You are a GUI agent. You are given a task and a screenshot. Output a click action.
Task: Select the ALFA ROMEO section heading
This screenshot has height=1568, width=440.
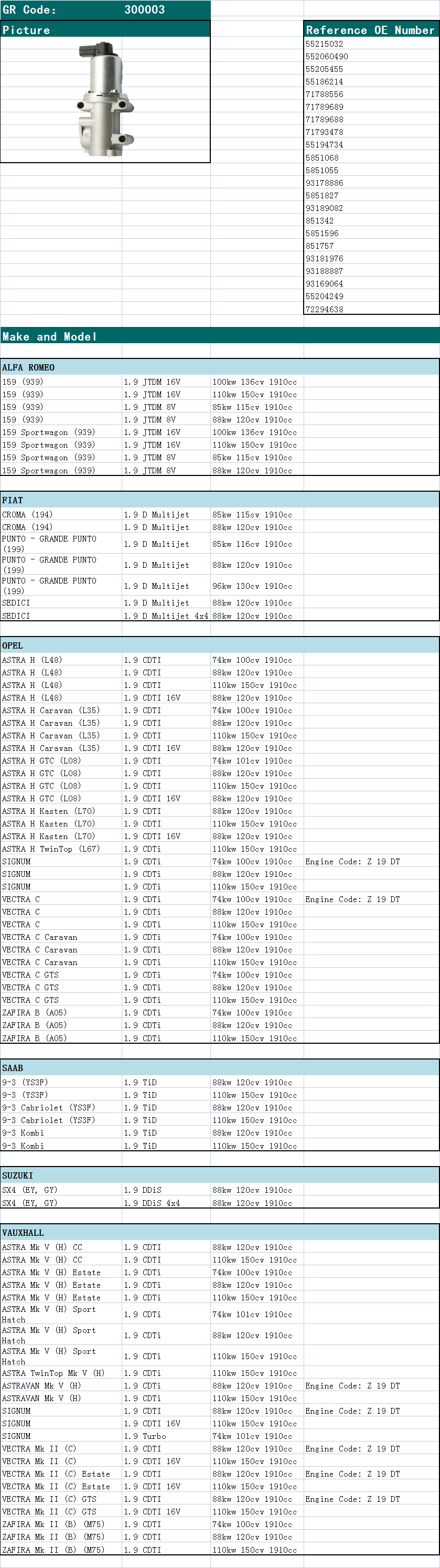(28, 368)
